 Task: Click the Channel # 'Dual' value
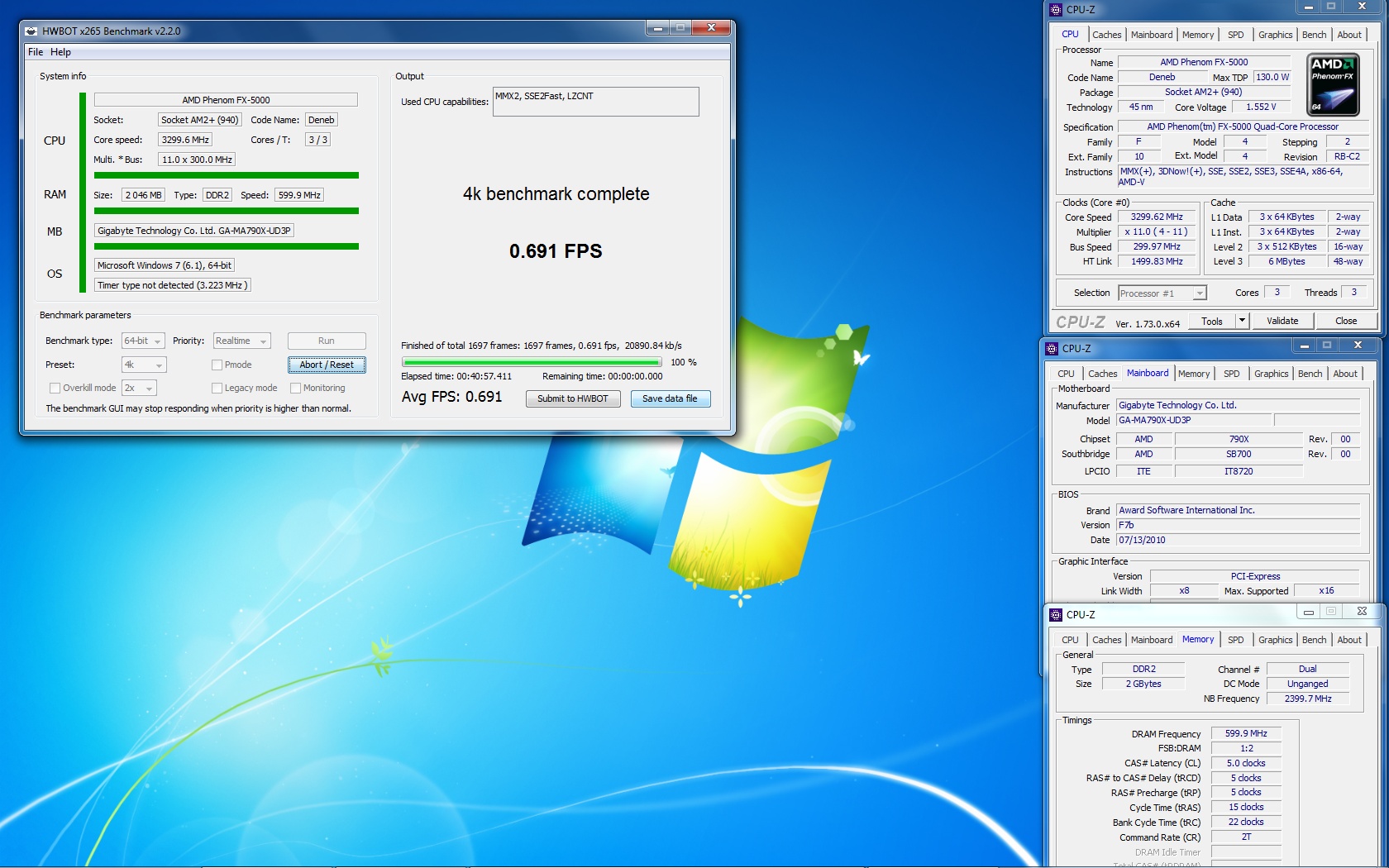coord(1308,669)
